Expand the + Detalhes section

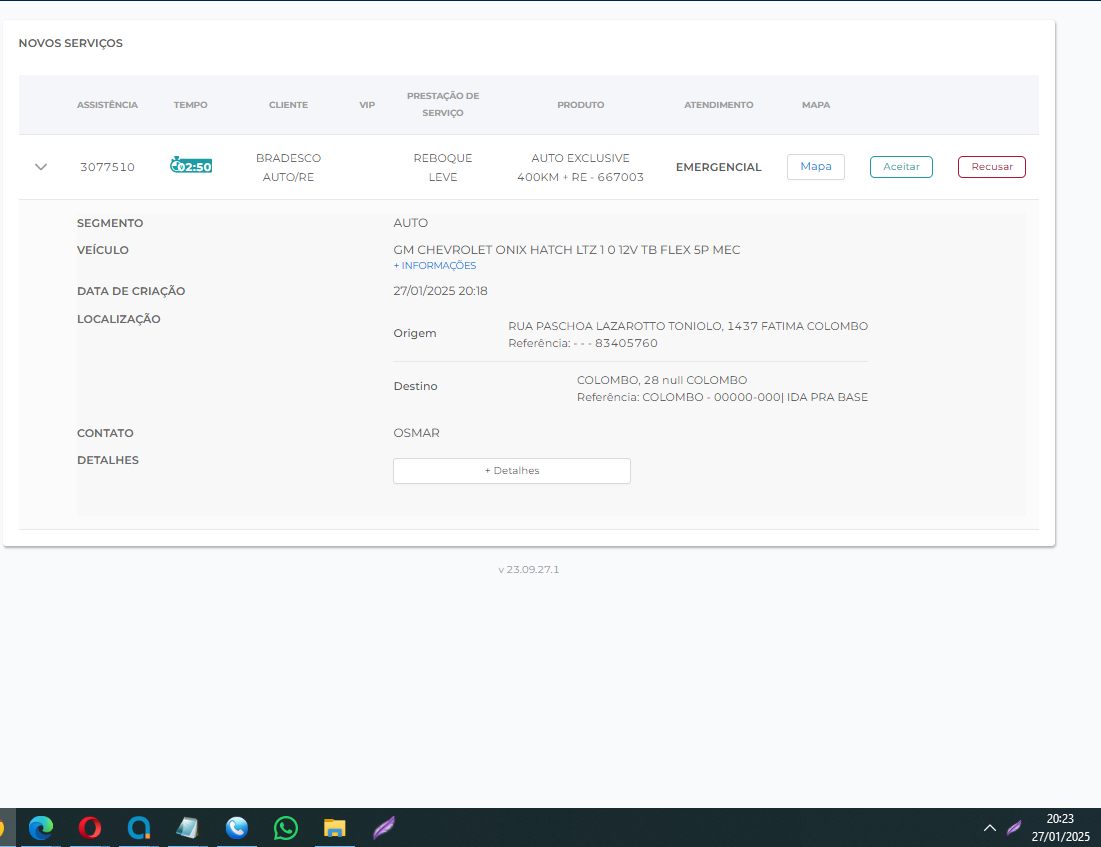511,471
